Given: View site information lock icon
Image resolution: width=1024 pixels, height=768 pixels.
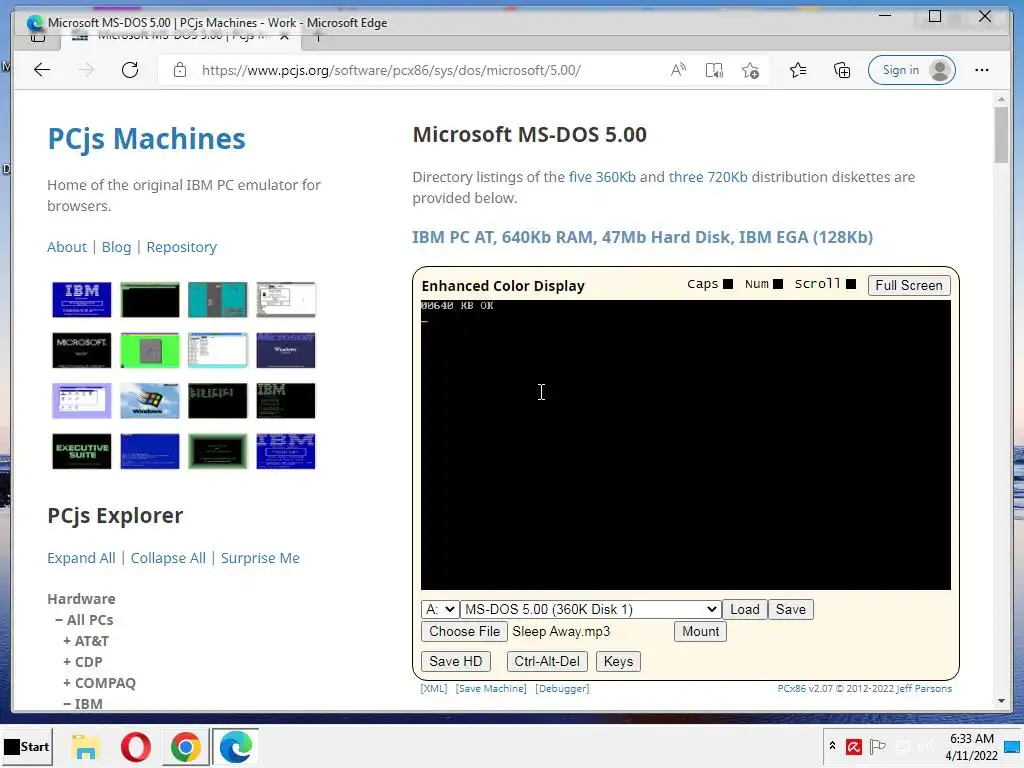Looking at the screenshot, I should point(180,70).
